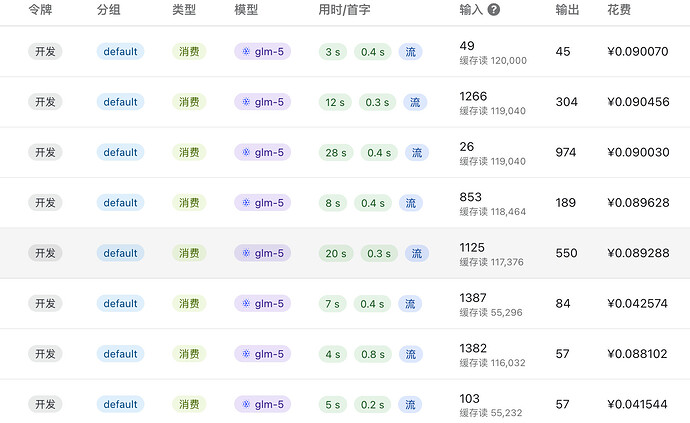This screenshot has width=690, height=423.
Task: Click the input value 49
Action: coord(467,46)
